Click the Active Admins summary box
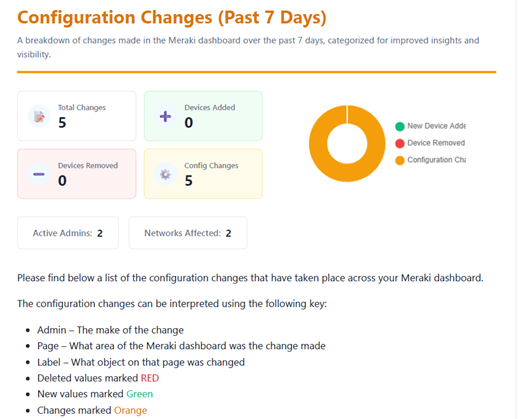This screenshot has width=518, height=419. tap(68, 233)
